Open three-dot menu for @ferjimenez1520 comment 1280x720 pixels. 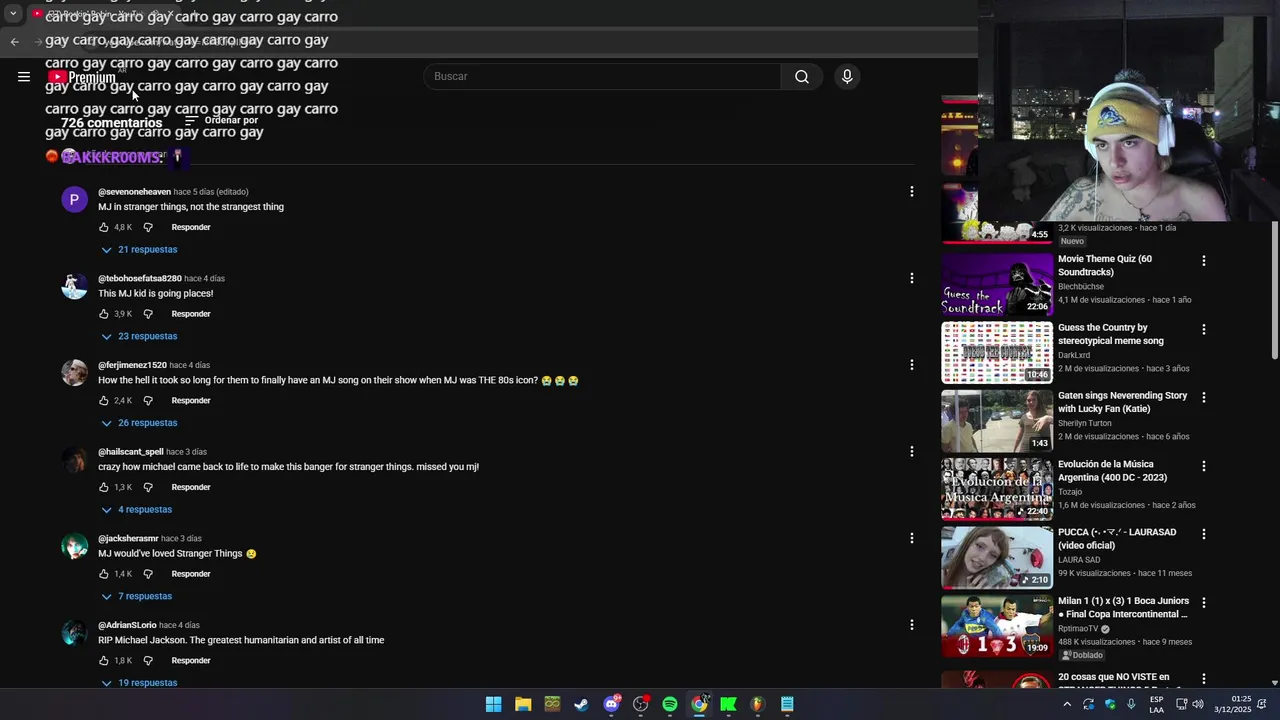911,365
